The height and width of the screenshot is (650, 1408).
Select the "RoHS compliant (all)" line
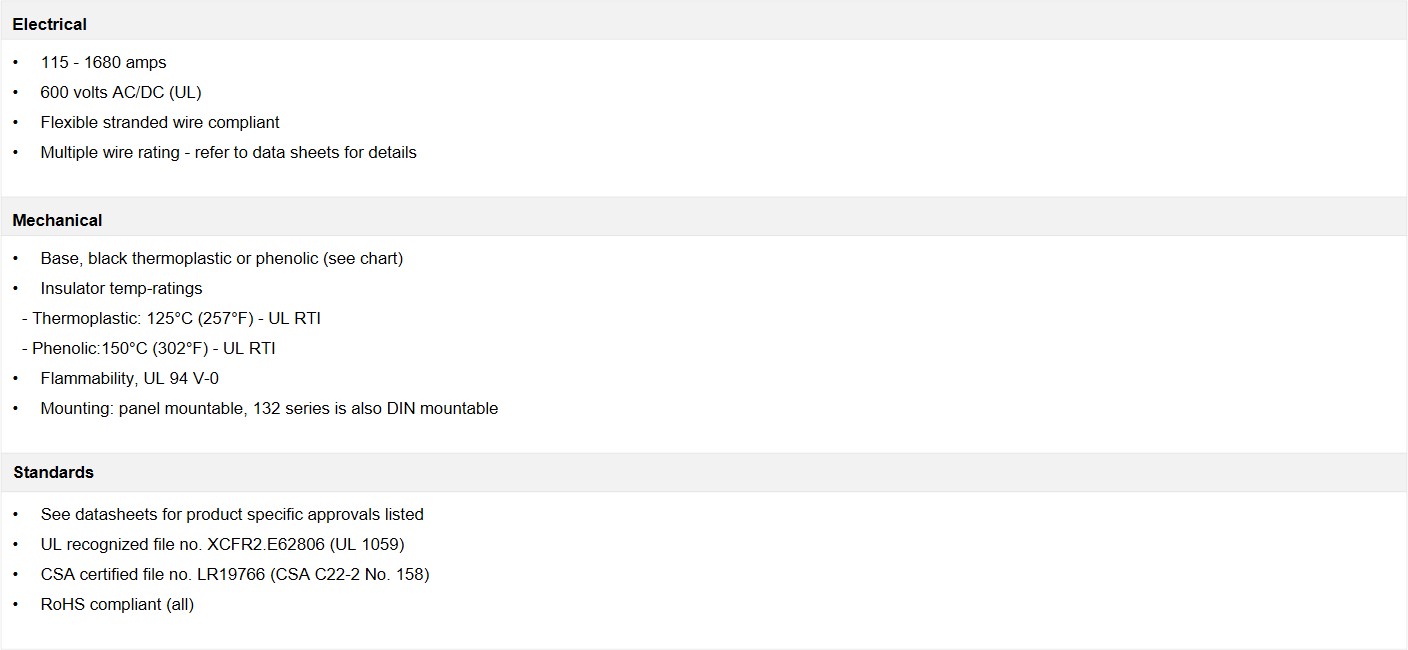point(117,604)
